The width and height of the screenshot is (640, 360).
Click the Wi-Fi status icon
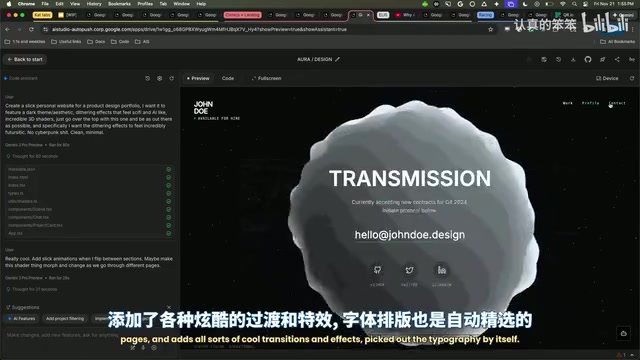[x=563, y=4]
